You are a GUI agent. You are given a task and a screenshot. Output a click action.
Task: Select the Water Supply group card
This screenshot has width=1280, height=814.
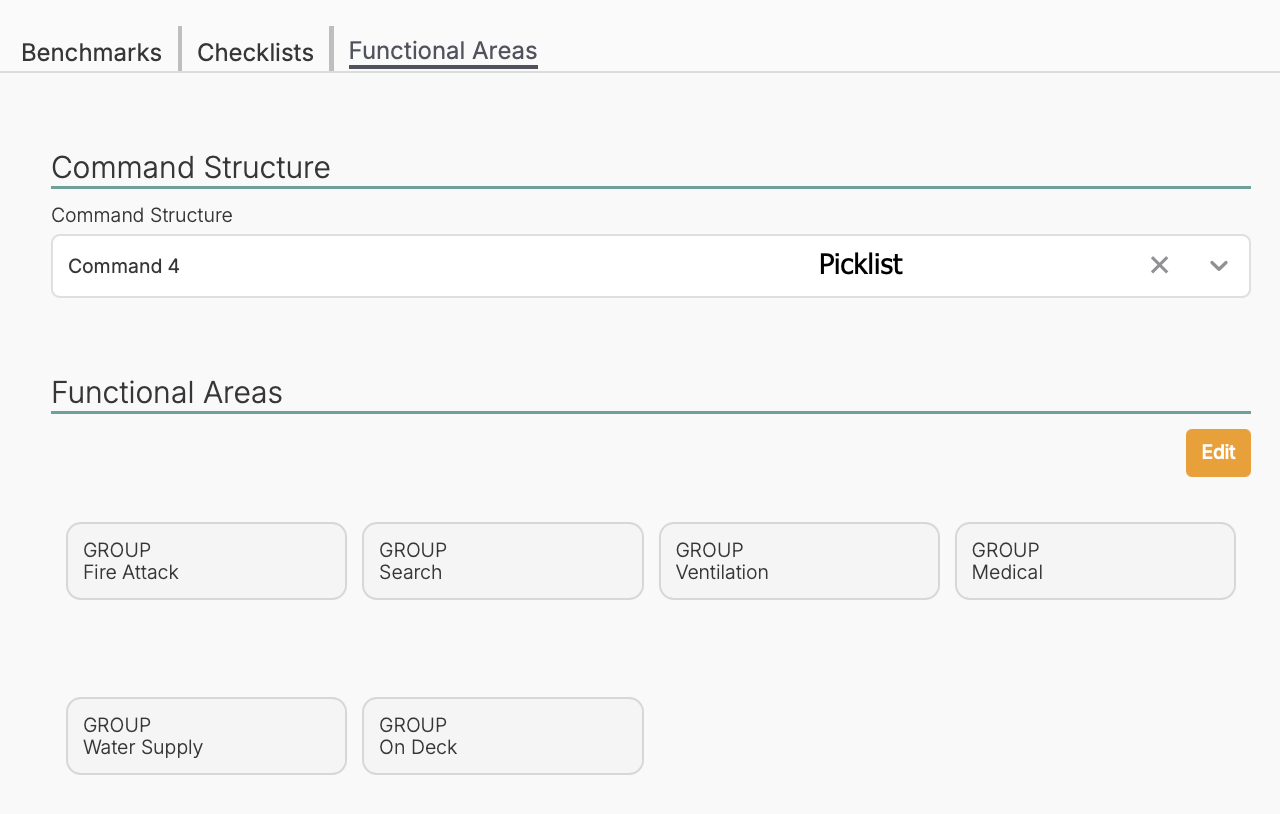point(206,736)
